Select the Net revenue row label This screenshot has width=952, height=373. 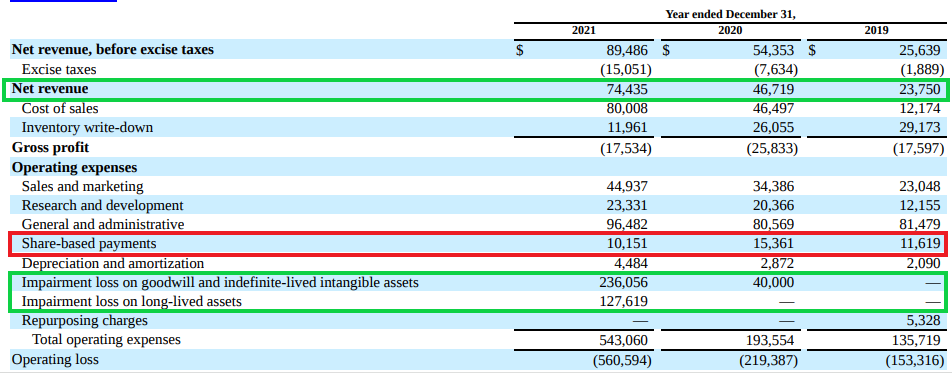click(x=50, y=89)
